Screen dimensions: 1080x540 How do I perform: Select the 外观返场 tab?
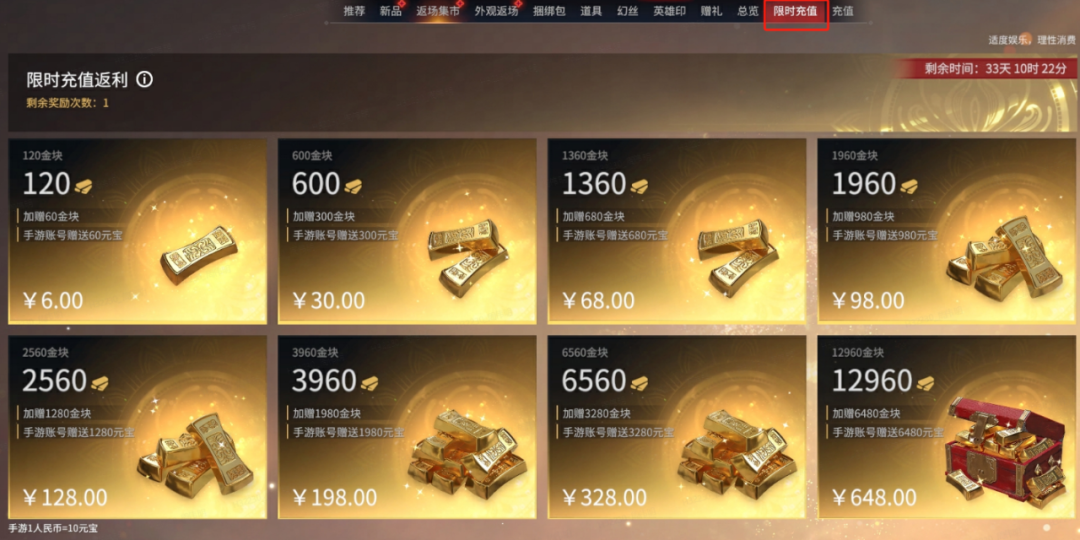click(x=496, y=11)
